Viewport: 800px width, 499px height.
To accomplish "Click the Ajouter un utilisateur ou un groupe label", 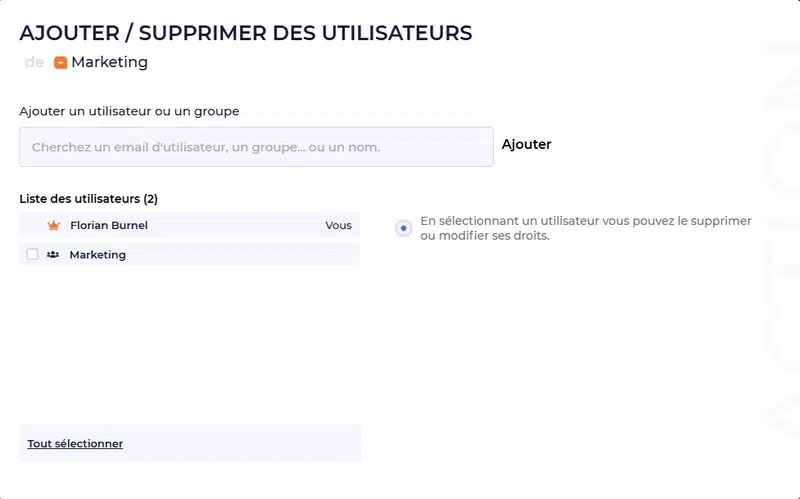I will [129, 111].
